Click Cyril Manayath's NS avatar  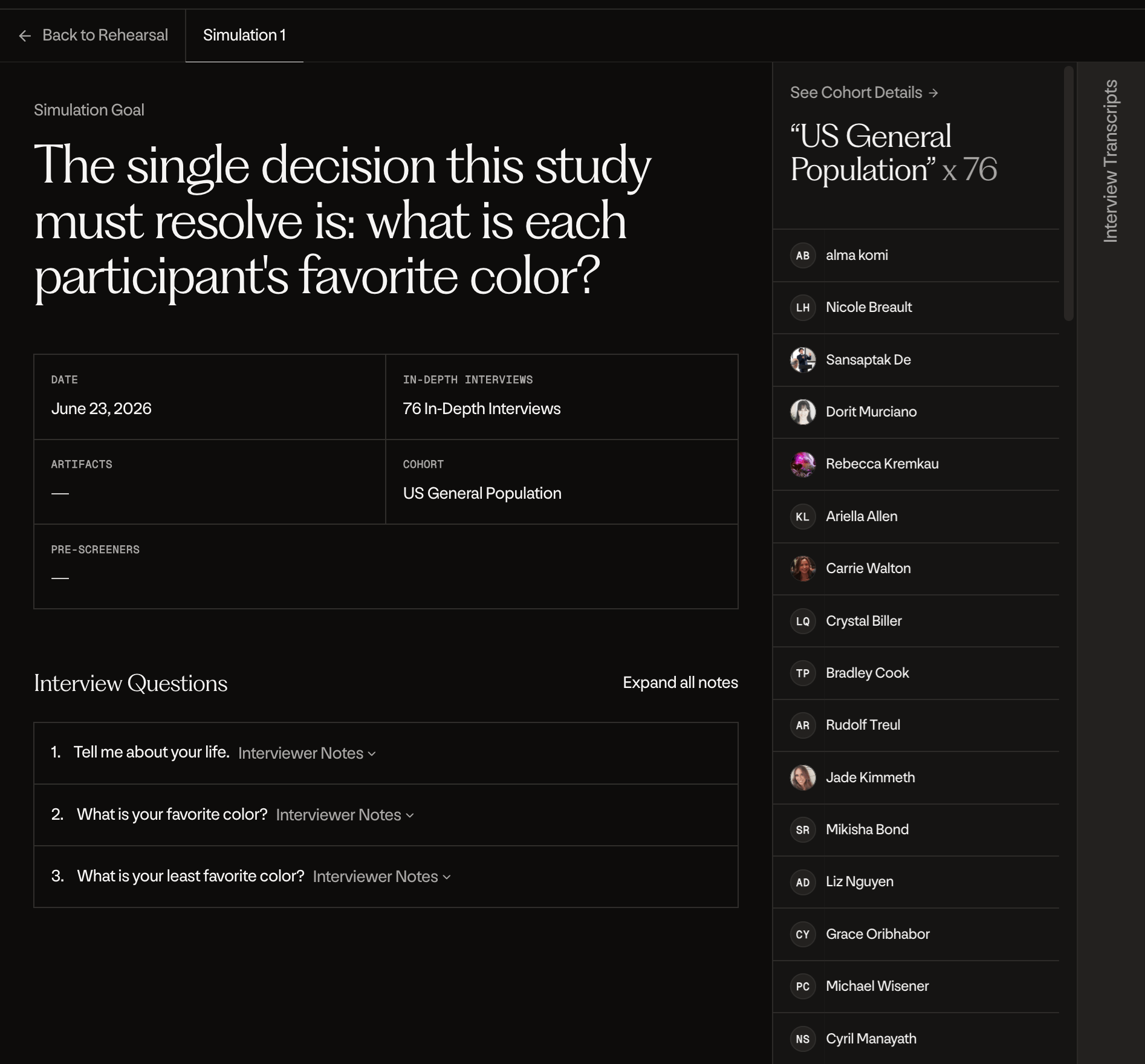tap(803, 1039)
